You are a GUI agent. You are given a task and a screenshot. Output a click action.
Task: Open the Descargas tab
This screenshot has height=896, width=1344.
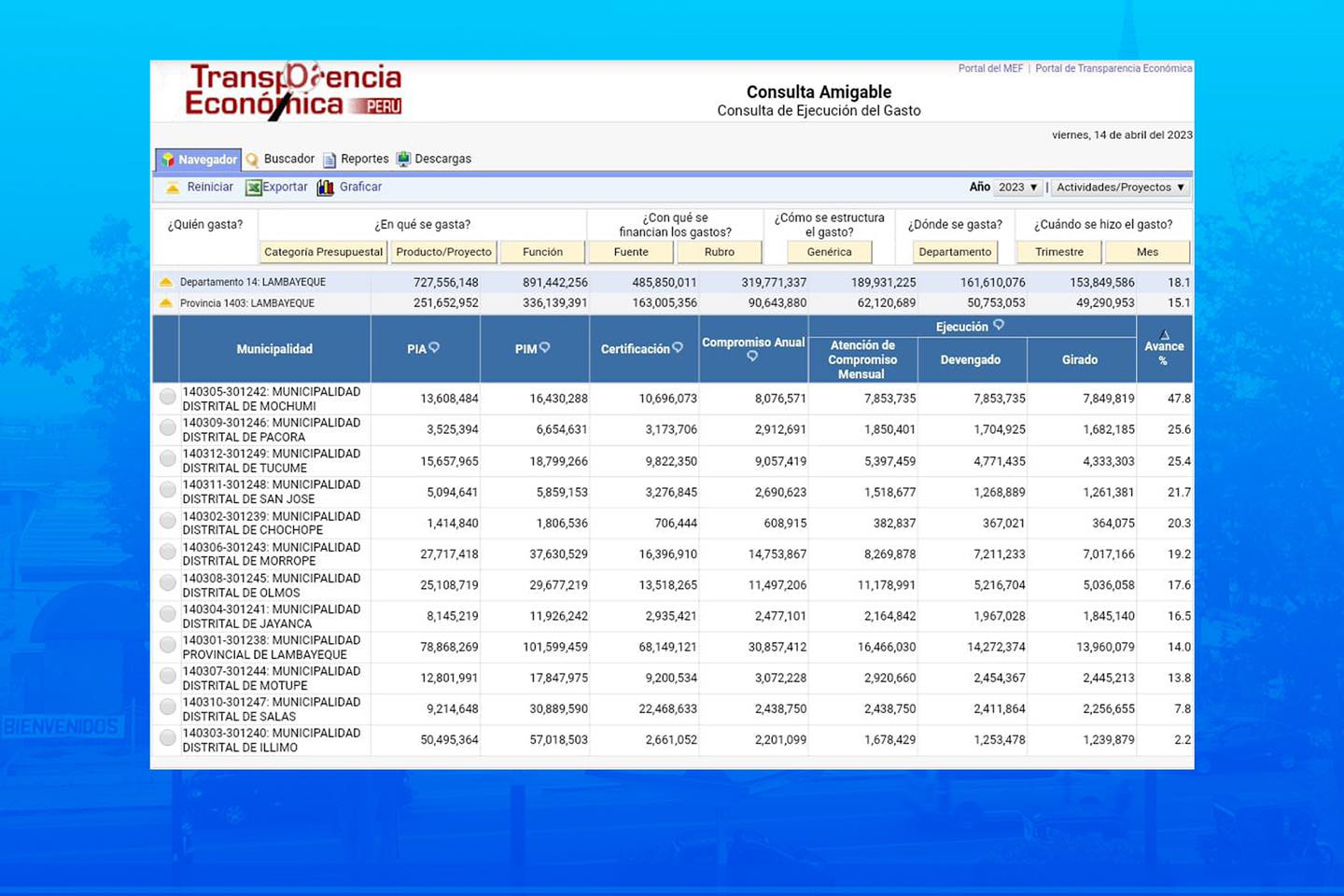[x=442, y=160]
